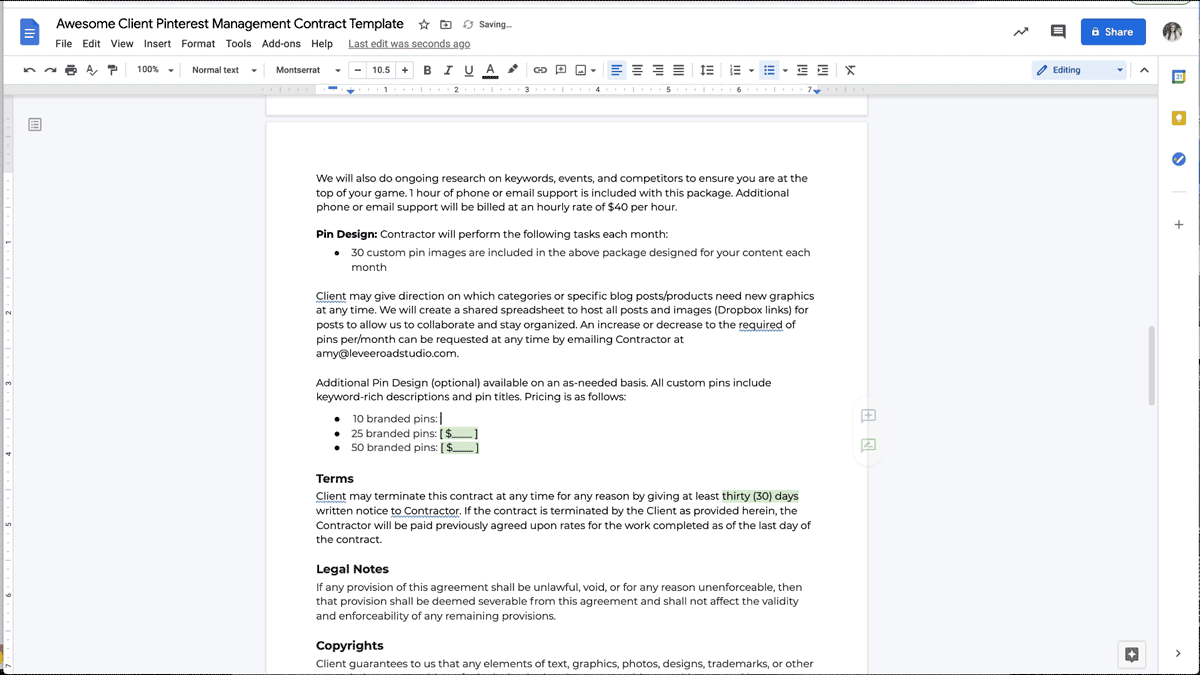Open 'Last edit was seconds ago' link

[x=409, y=44]
